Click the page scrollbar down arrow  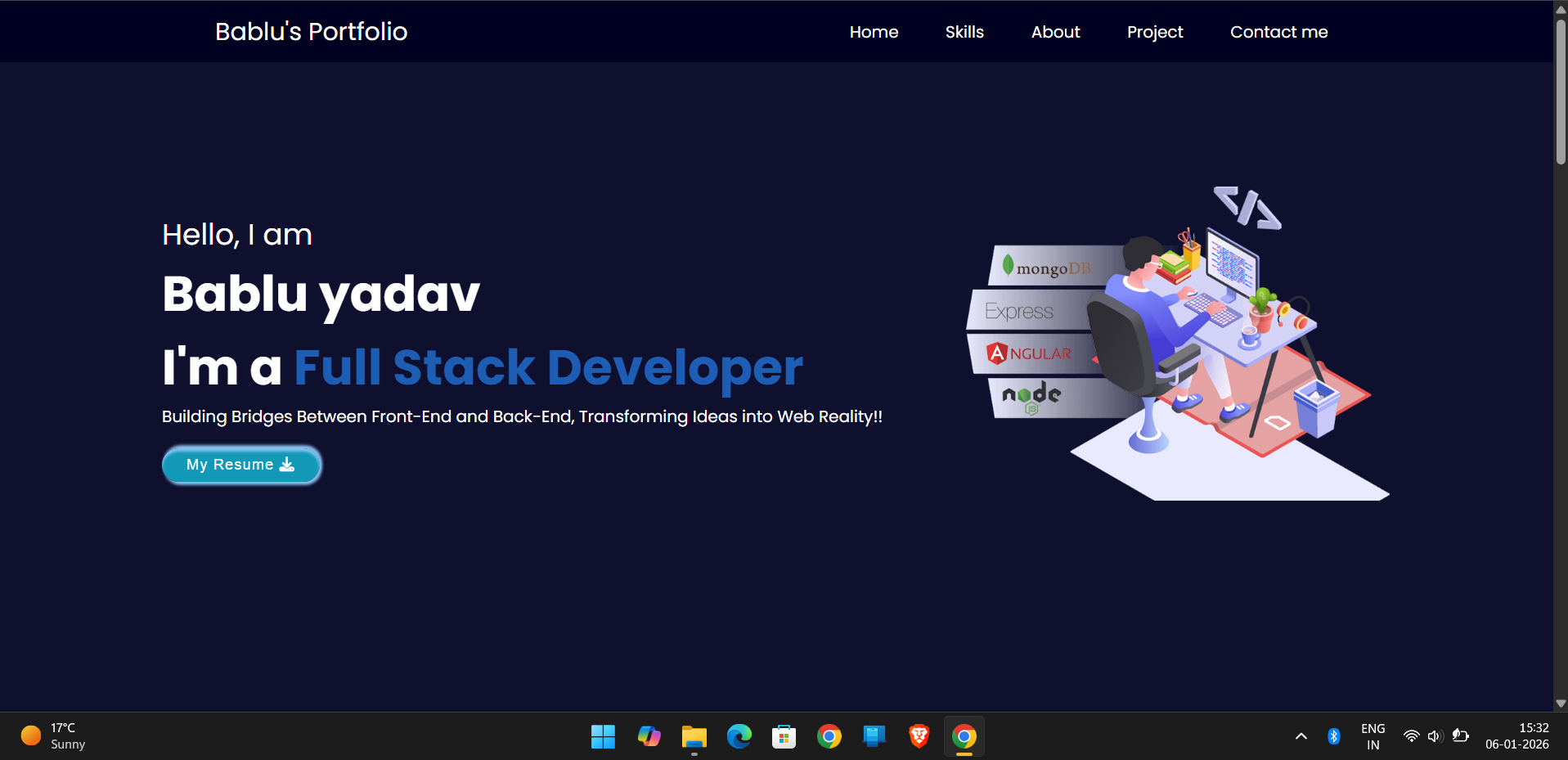[1561, 704]
